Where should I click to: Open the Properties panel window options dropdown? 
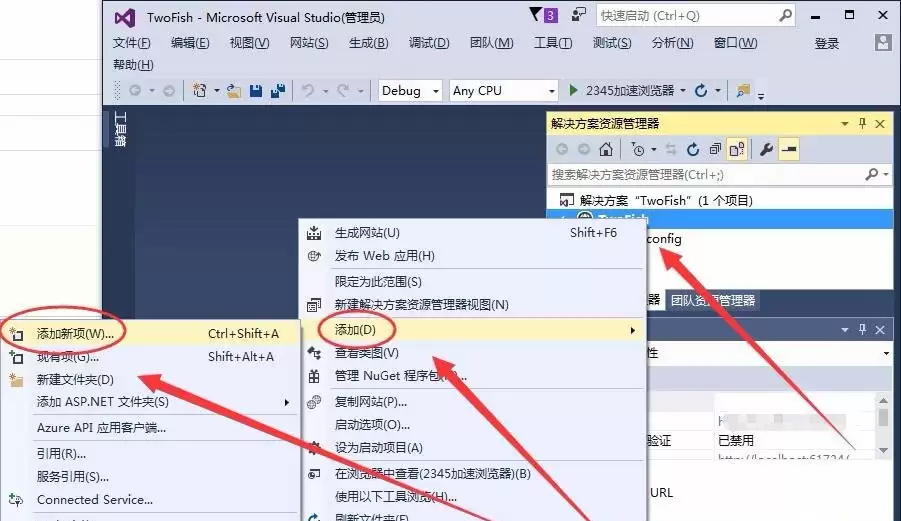point(845,330)
